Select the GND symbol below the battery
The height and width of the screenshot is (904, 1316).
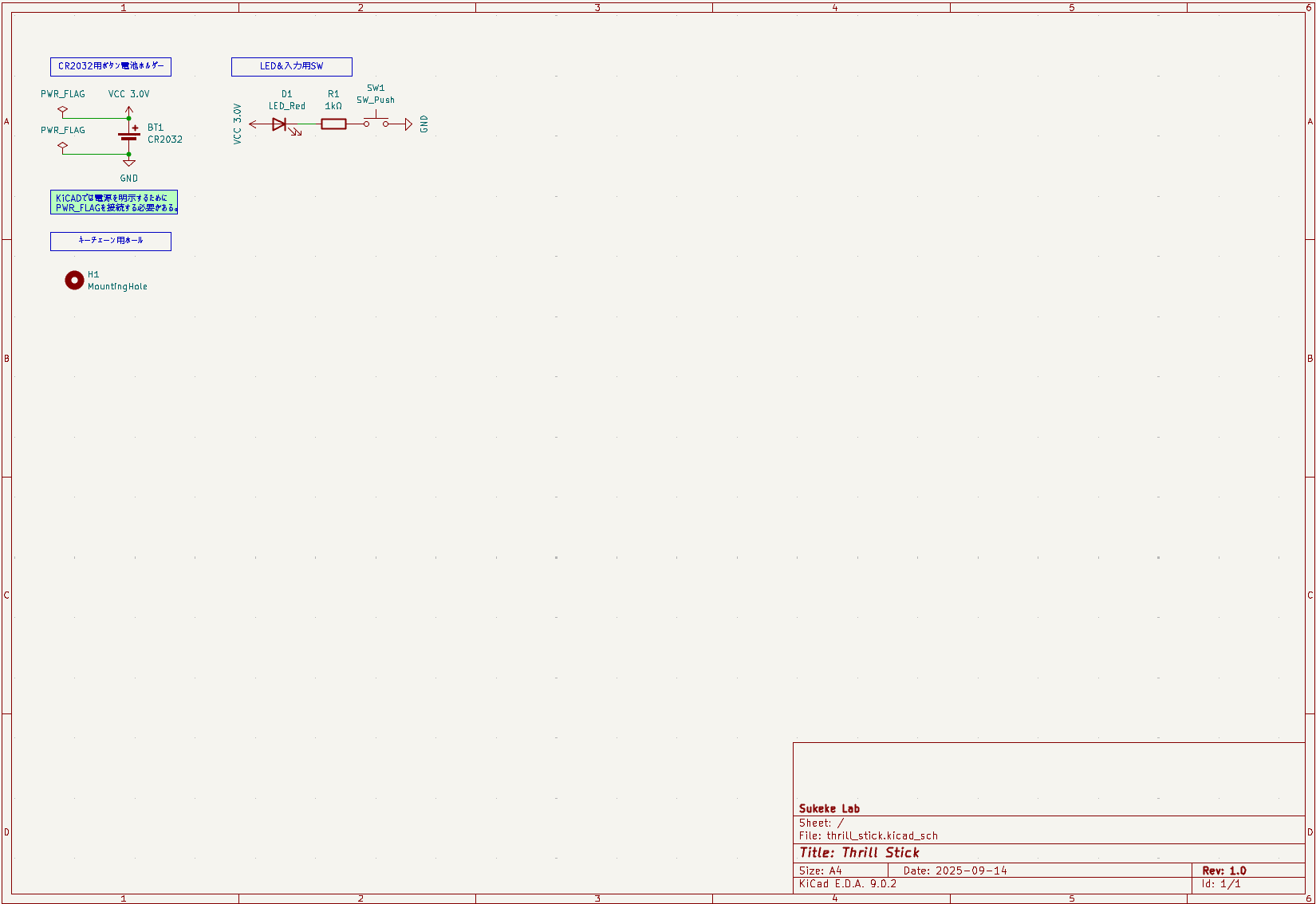129,163
